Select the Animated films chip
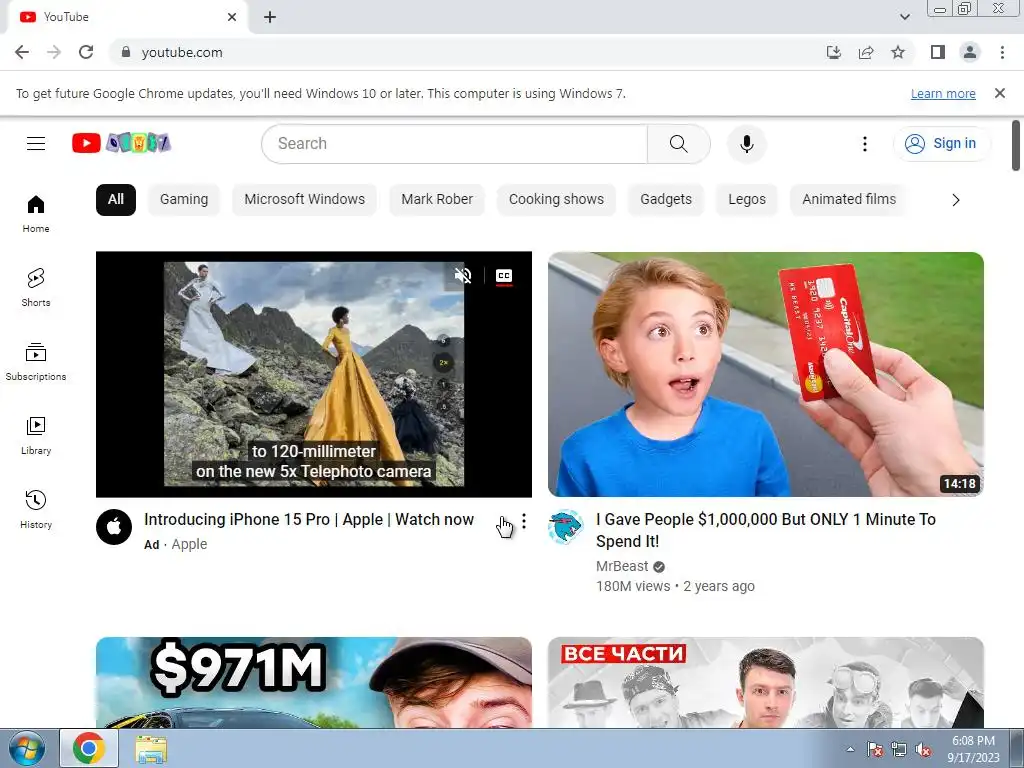Viewport: 1024px width, 768px height. (849, 199)
